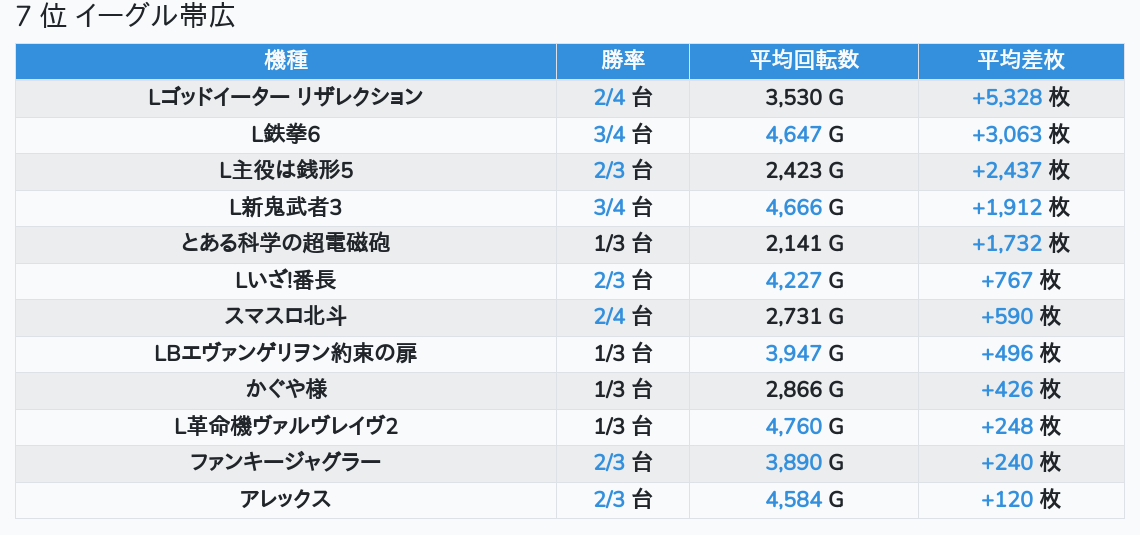The width and height of the screenshot is (1140, 535).
Task: Click the 勝率 column header
Action: pos(622,61)
